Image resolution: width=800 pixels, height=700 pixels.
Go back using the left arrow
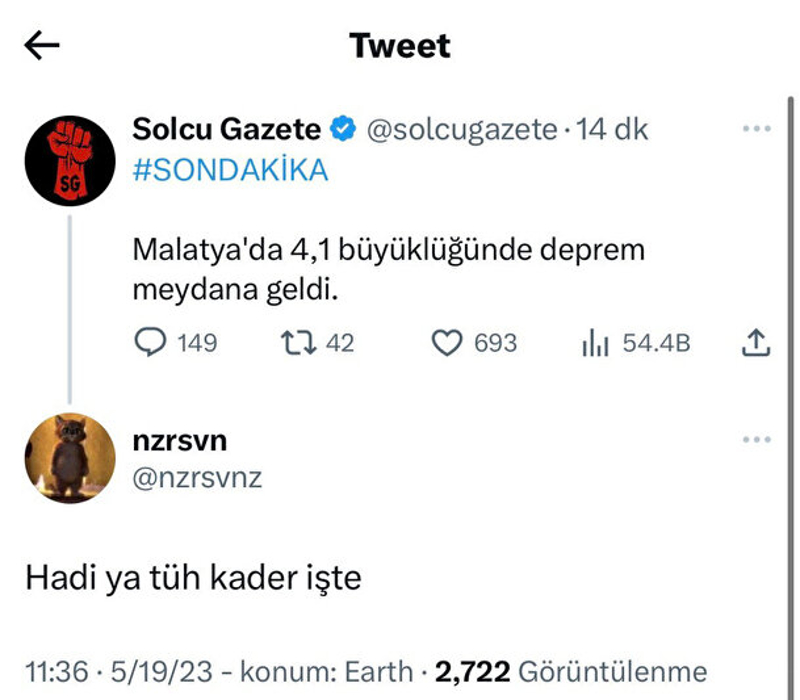[43, 45]
